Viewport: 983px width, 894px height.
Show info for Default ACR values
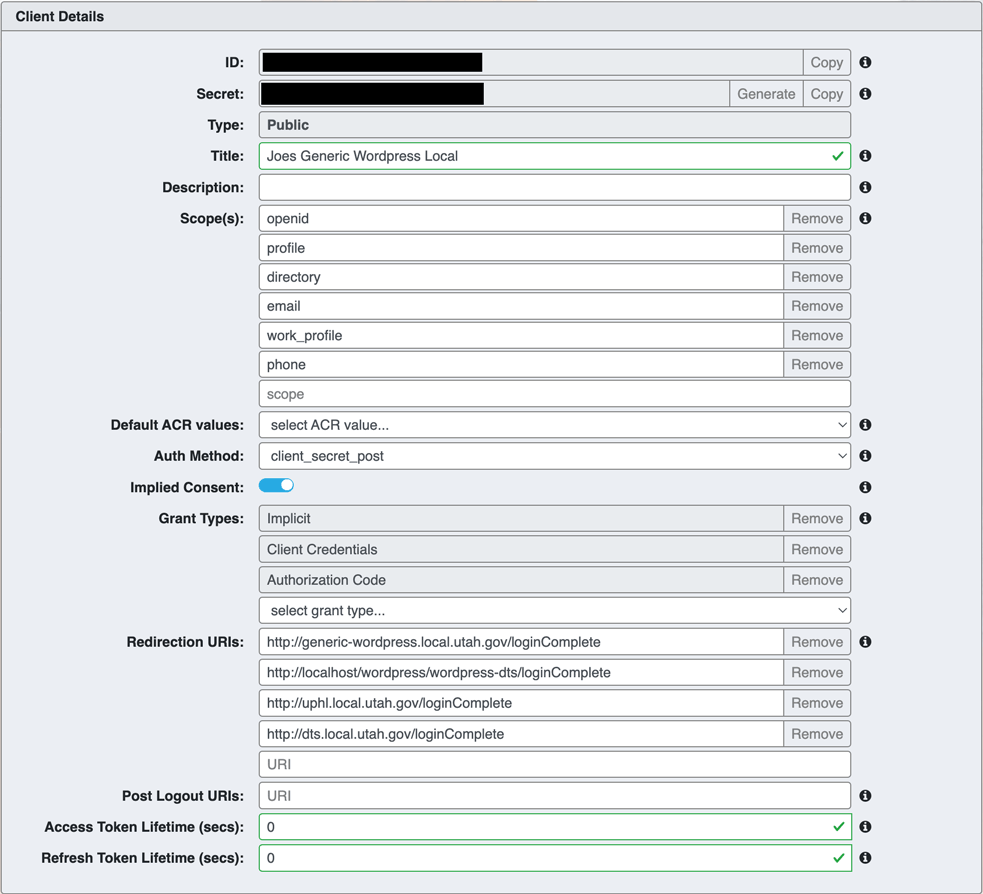point(865,425)
